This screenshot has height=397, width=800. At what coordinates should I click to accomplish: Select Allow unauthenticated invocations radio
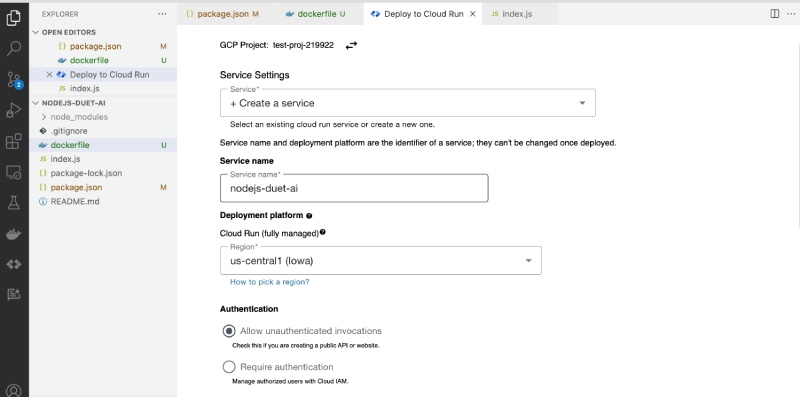coord(229,331)
